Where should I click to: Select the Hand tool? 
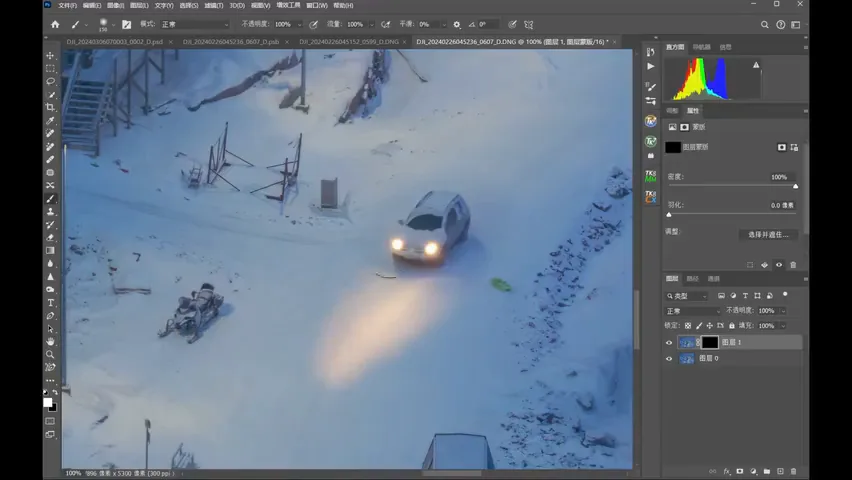pos(51,341)
